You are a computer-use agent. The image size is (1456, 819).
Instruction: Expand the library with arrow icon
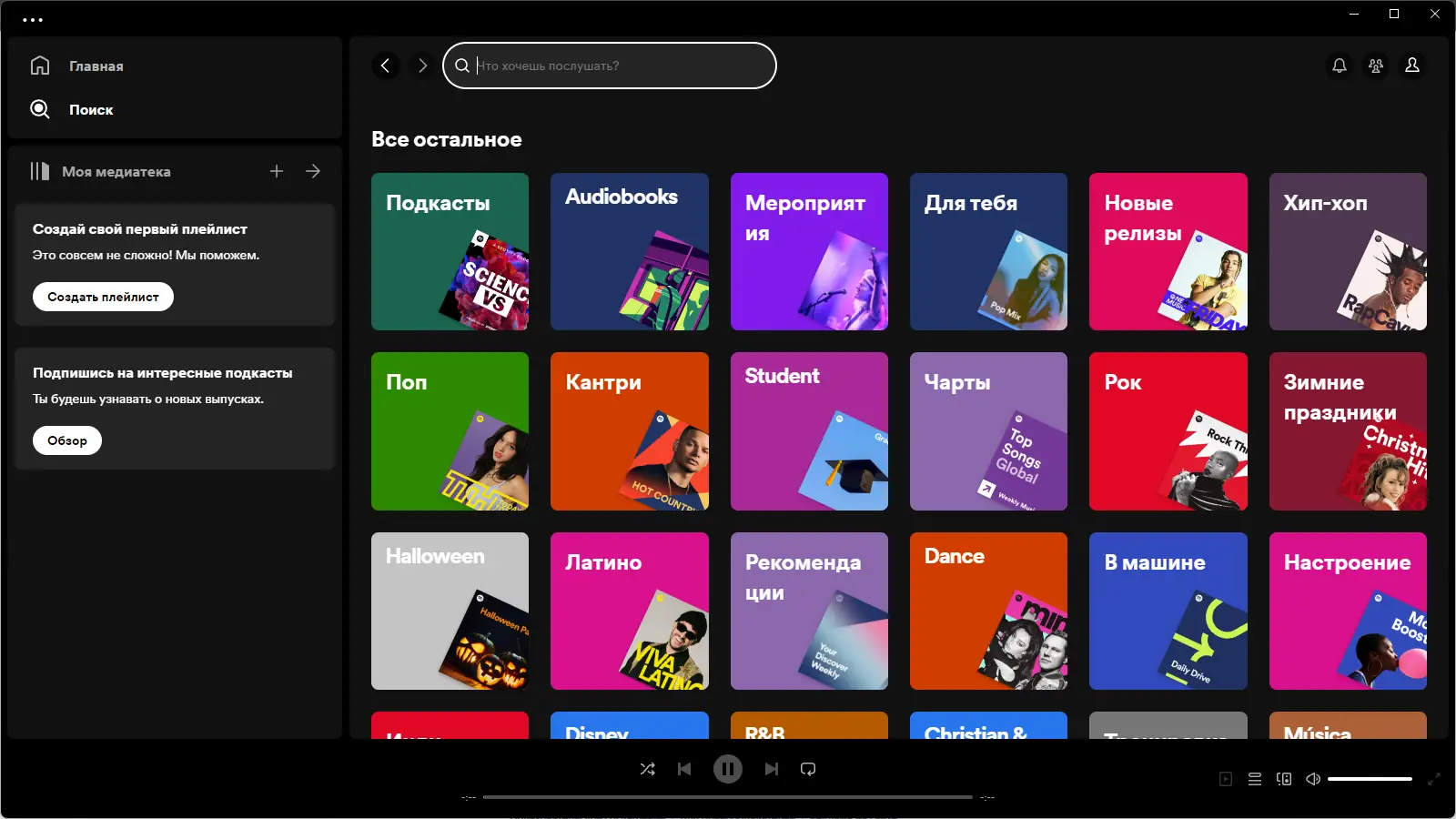313,171
